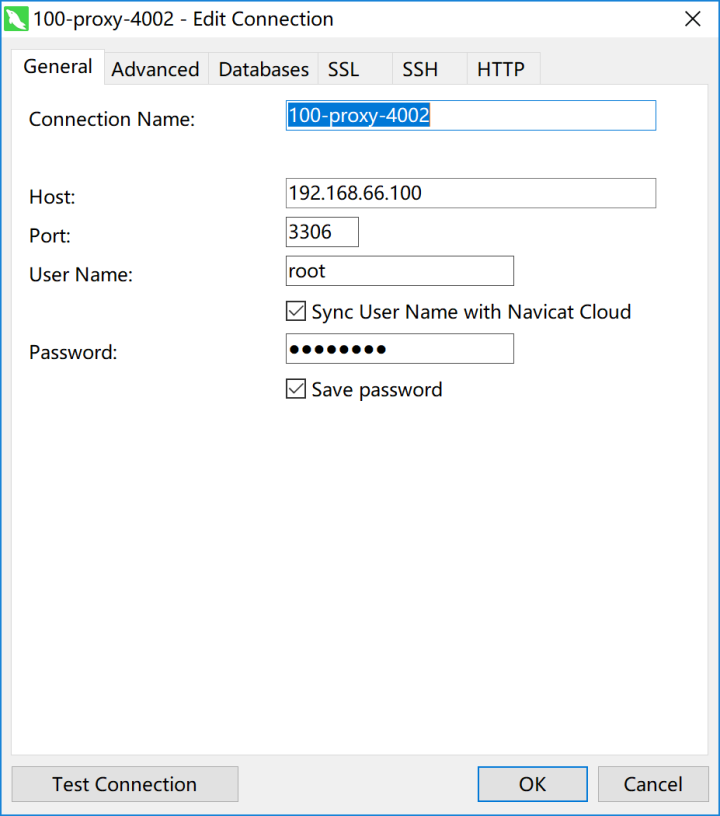Click the "Host:" label

click(52, 197)
